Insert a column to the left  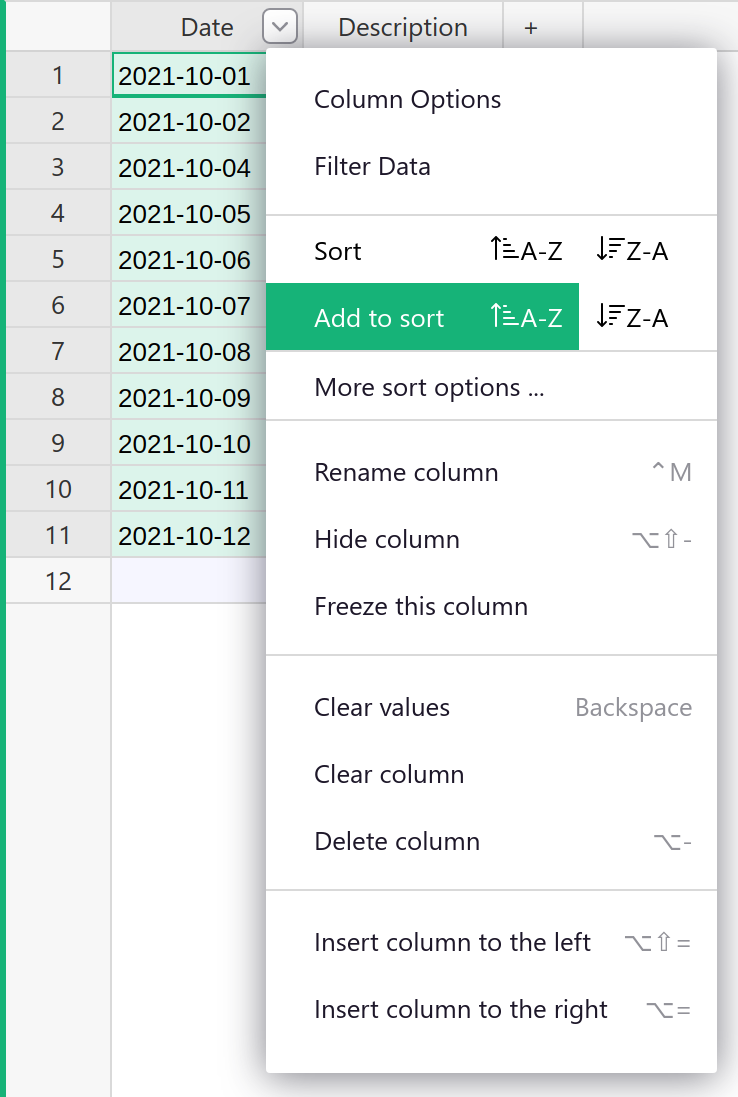pyautogui.click(x=452, y=942)
